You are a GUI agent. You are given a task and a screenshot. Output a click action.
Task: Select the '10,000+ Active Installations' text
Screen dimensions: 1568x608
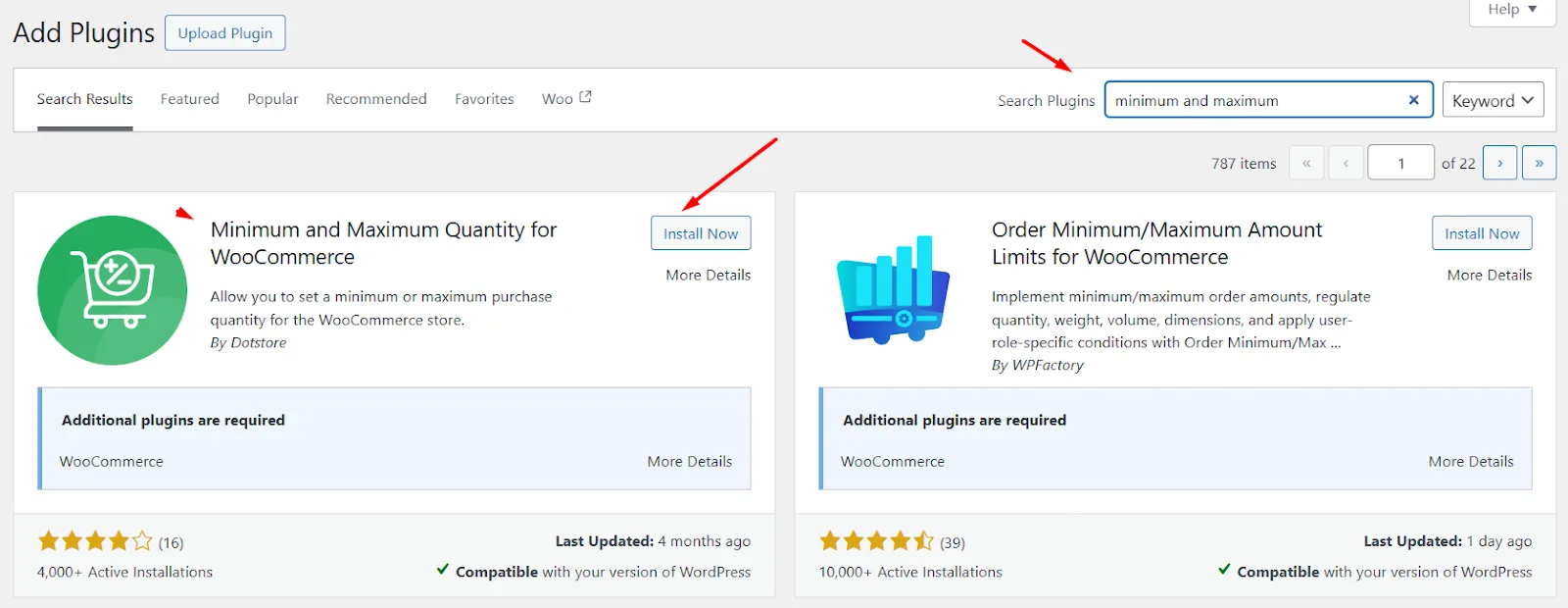pos(910,572)
